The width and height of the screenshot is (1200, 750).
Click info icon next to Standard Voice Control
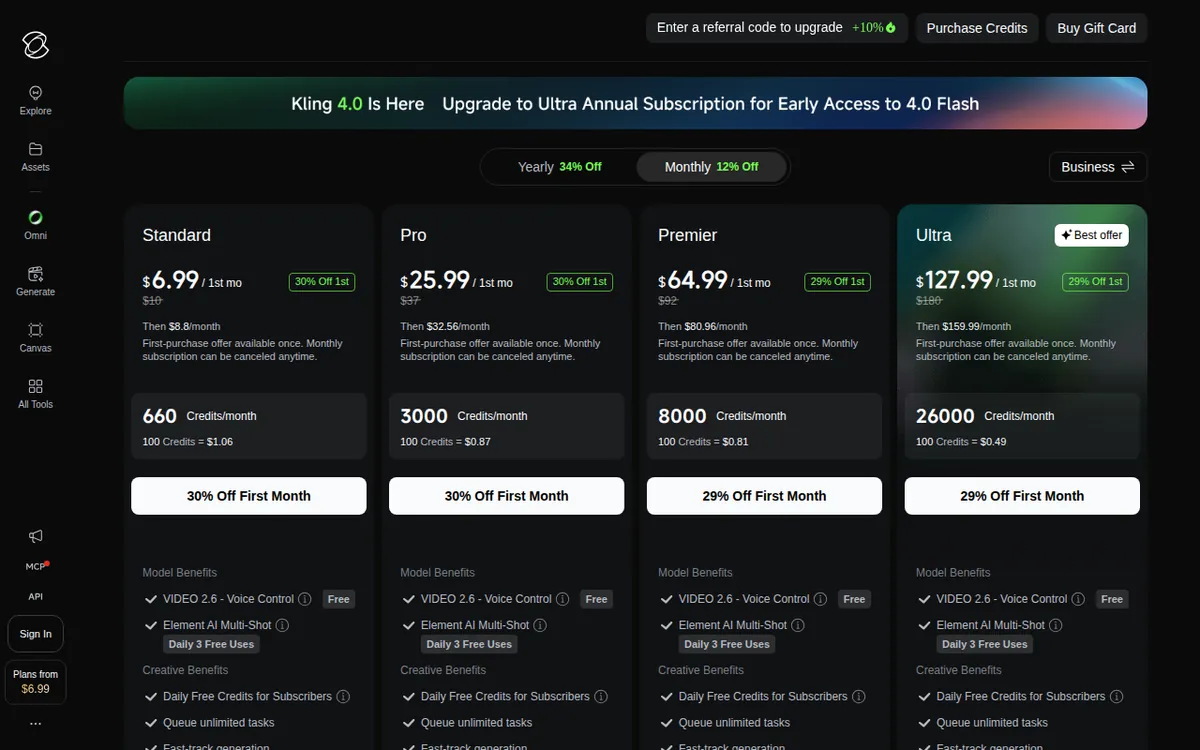pyautogui.click(x=304, y=599)
